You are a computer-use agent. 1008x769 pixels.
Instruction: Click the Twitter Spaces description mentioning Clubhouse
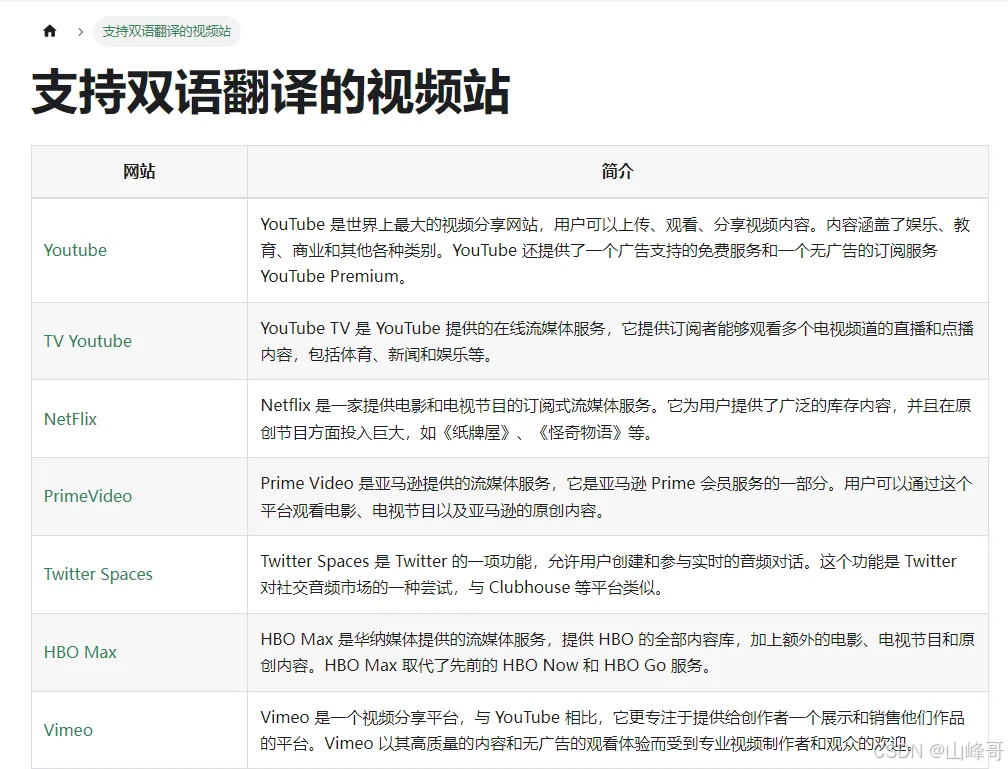pos(608,574)
